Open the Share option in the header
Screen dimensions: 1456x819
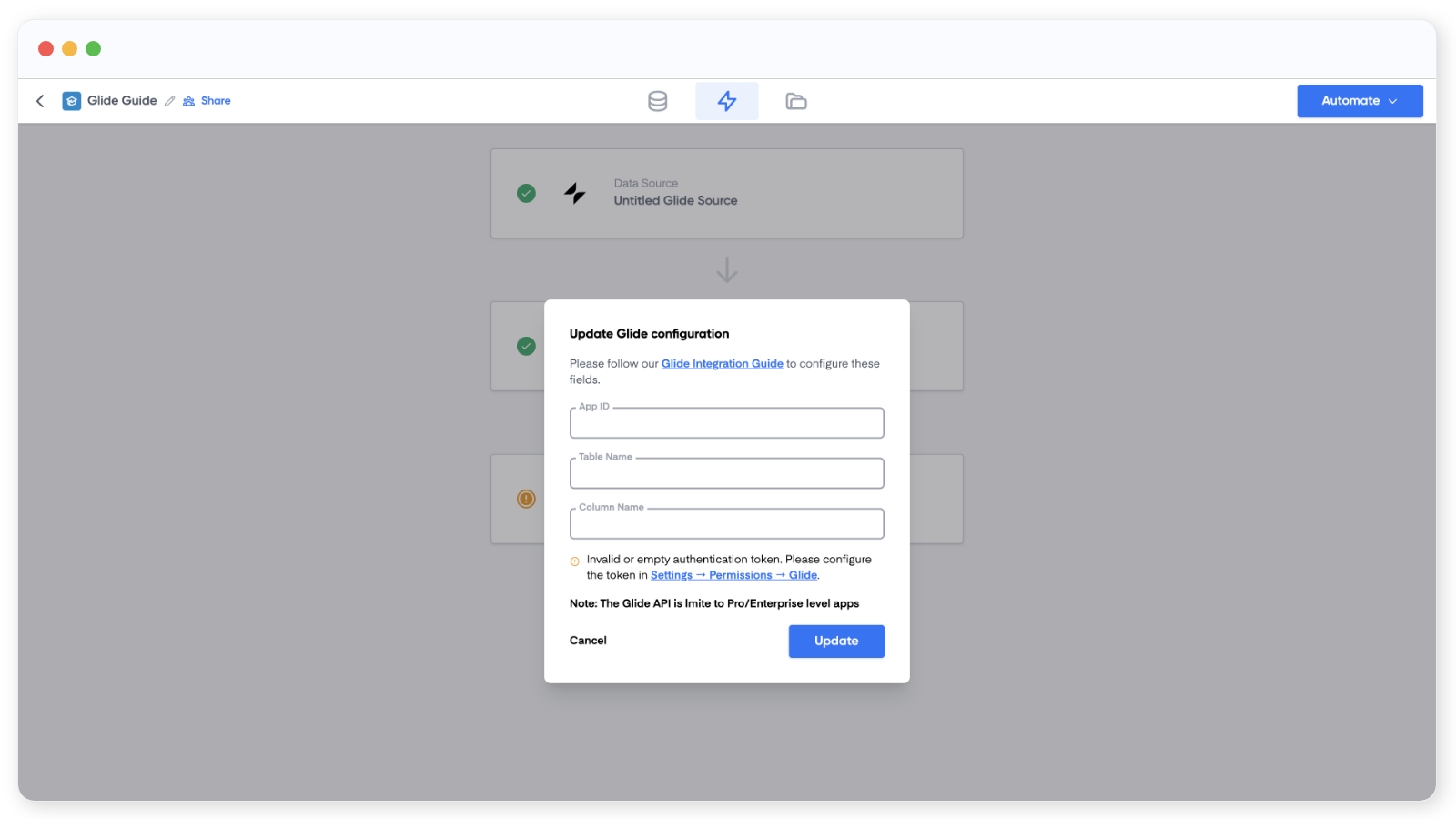point(207,101)
